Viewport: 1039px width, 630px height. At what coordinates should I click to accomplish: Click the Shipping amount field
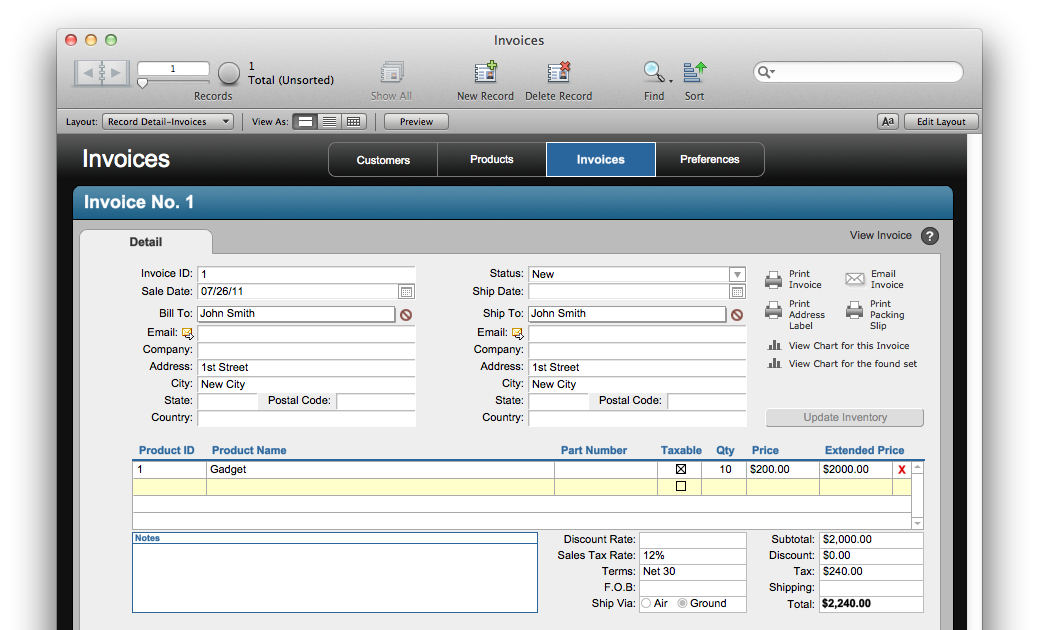coord(871,588)
